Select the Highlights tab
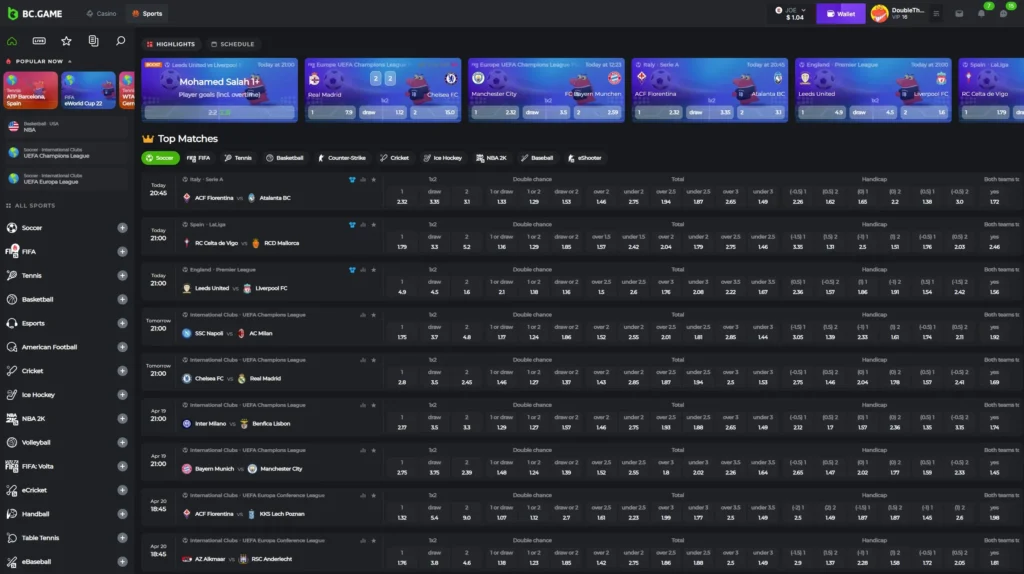 point(171,44)
